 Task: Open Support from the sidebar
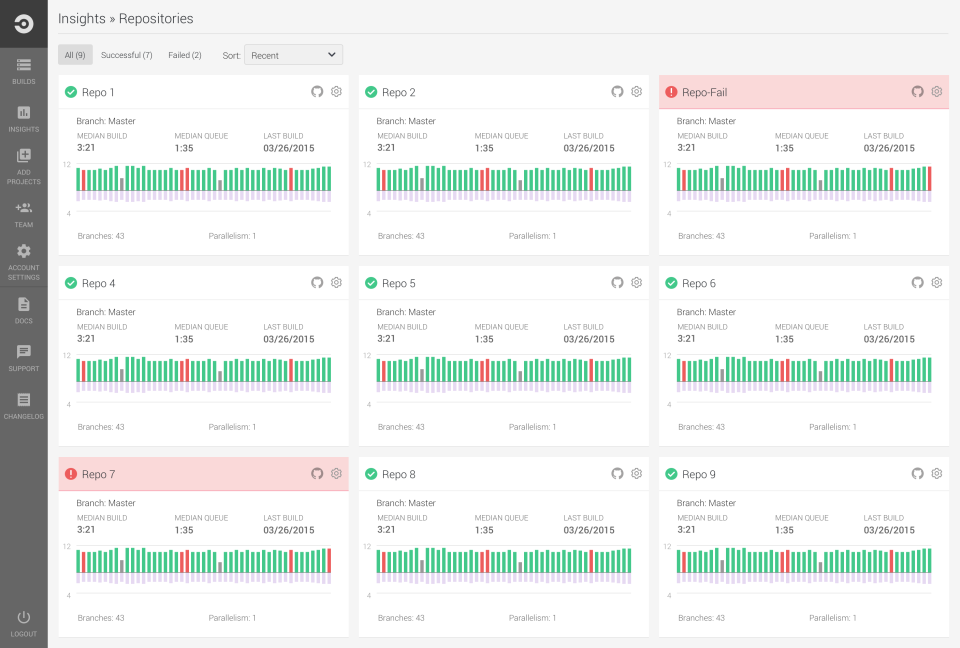click(x=23, y=352)
